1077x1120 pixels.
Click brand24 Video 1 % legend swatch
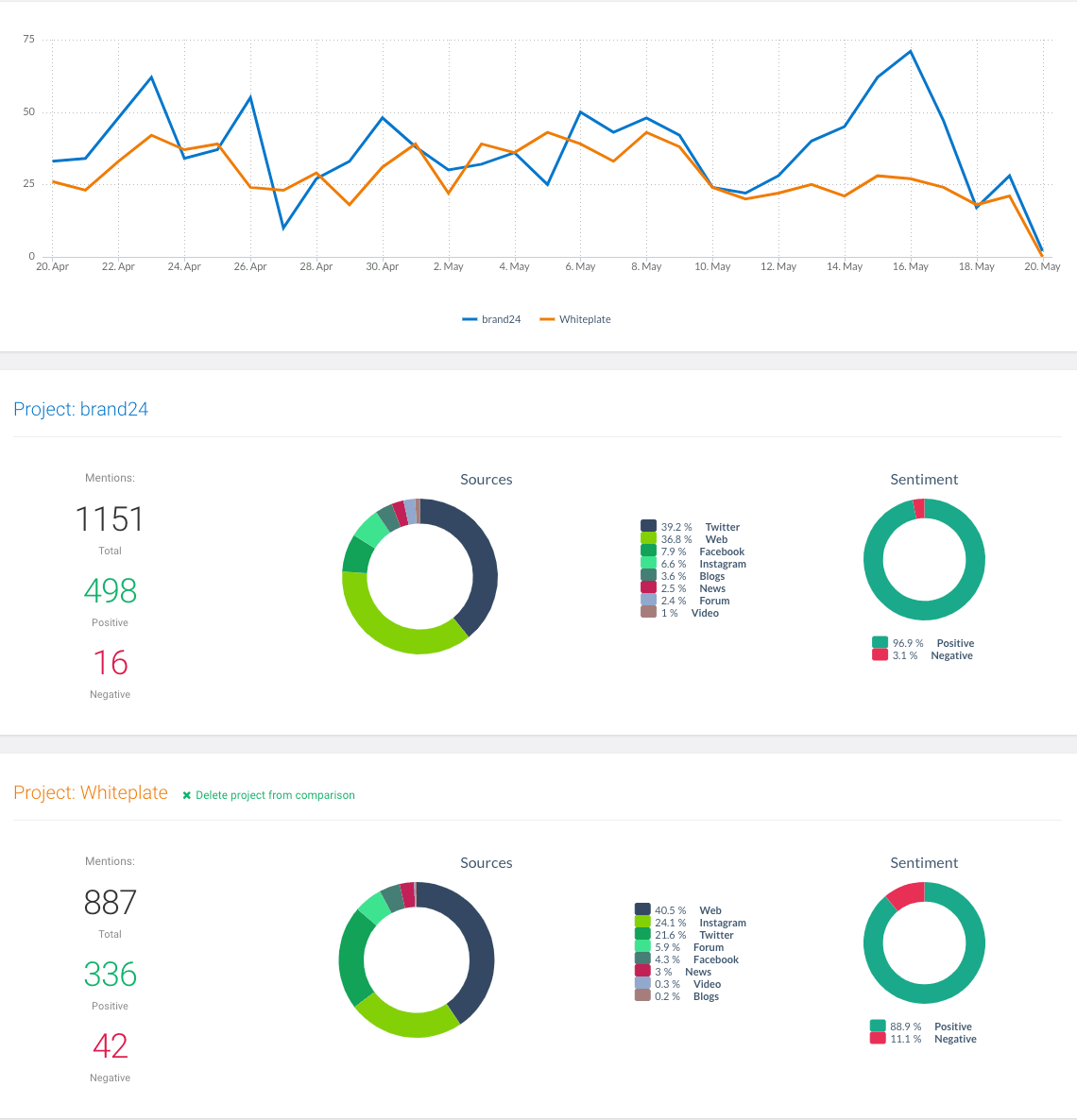coord(648,611)
